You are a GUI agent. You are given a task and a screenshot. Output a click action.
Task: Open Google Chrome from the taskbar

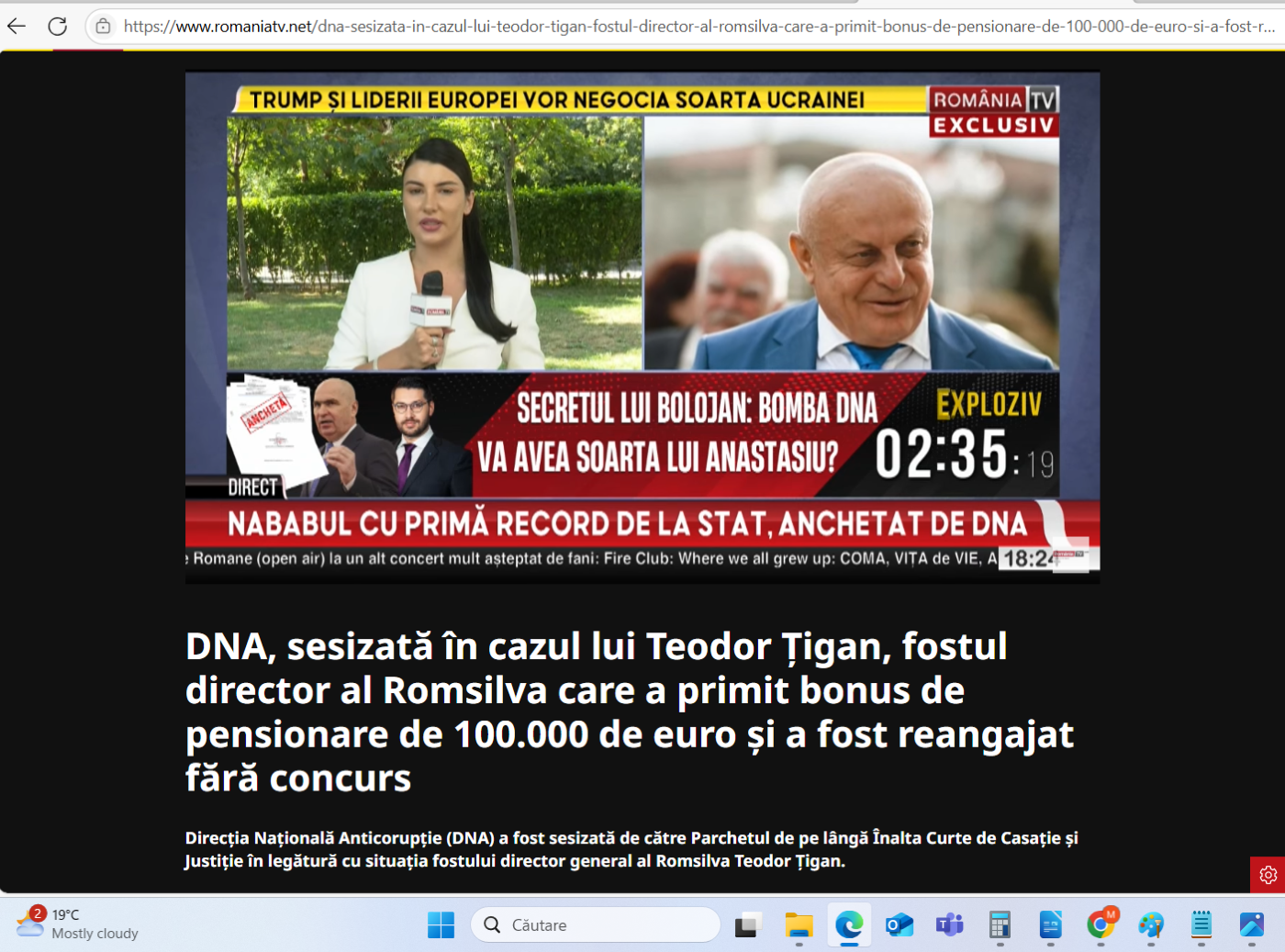pos(1101,924)
